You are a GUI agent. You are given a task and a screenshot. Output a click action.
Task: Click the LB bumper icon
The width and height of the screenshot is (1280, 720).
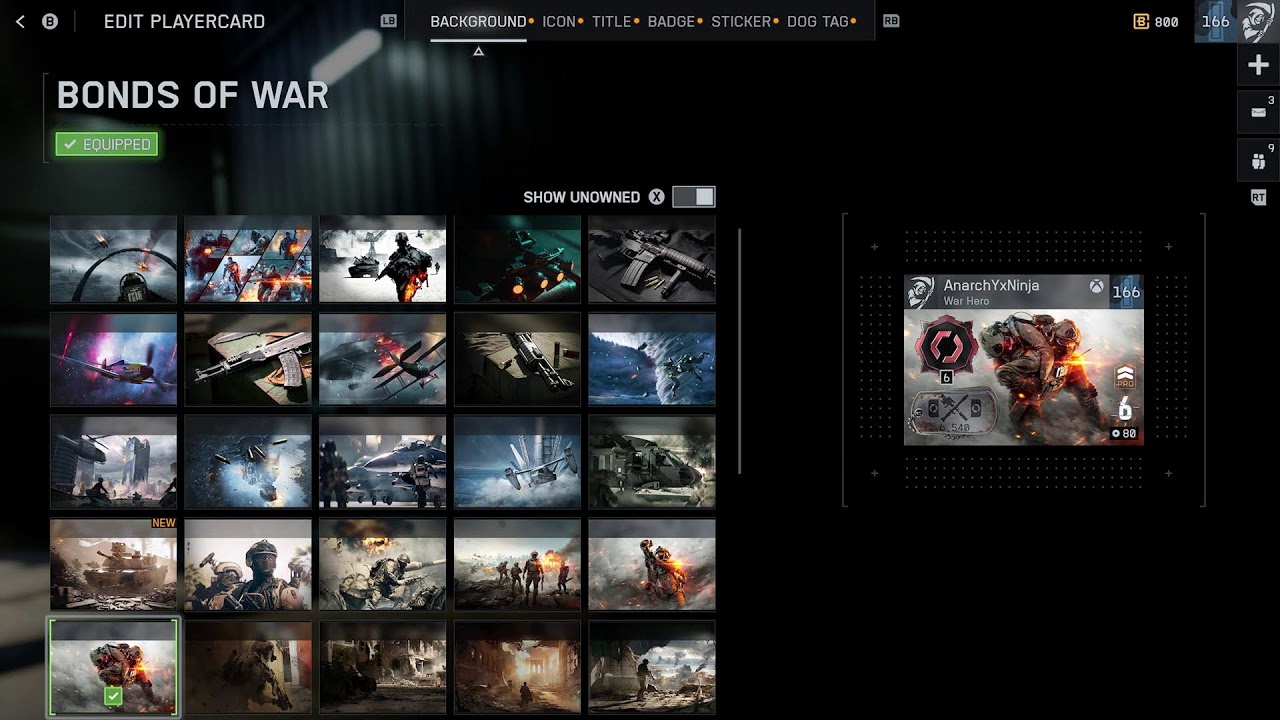click(389, 21)
